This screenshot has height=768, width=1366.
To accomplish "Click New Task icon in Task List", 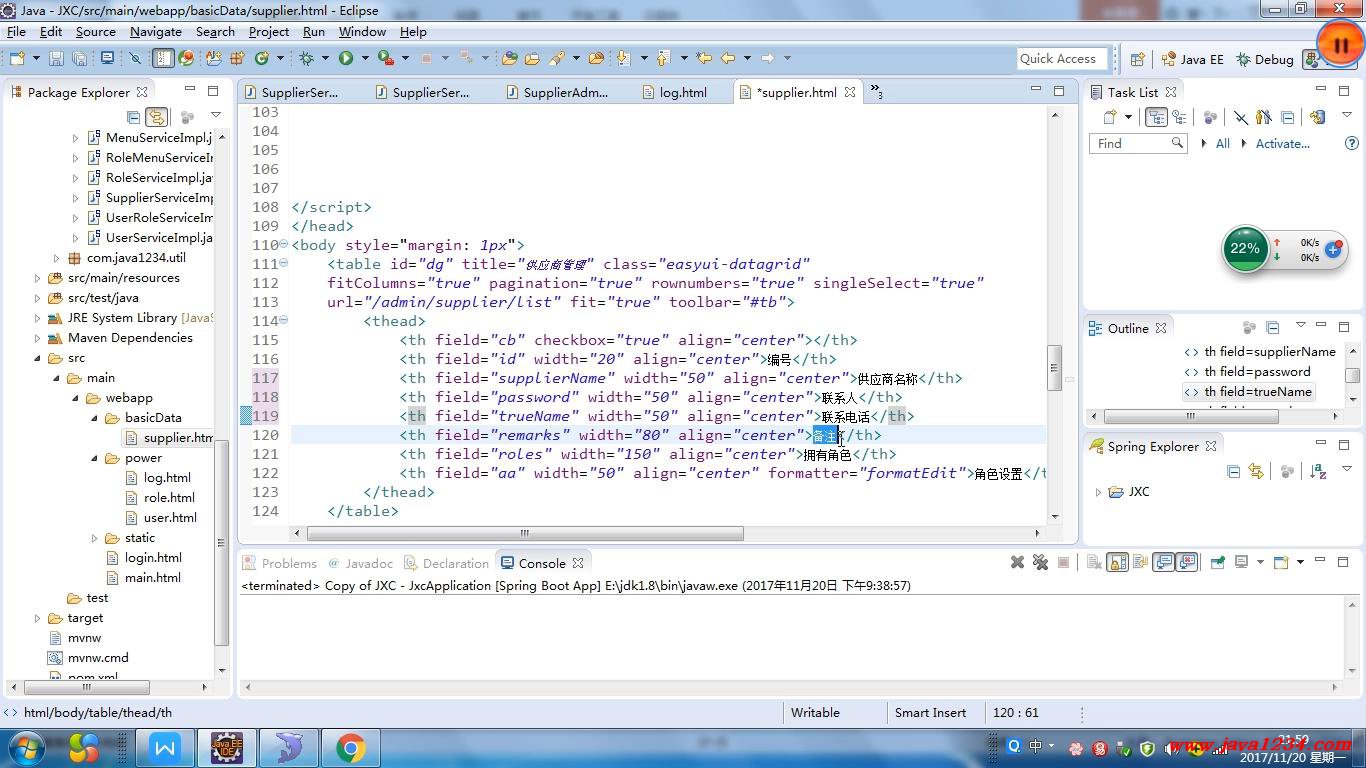I will (x=1110, y=117).
